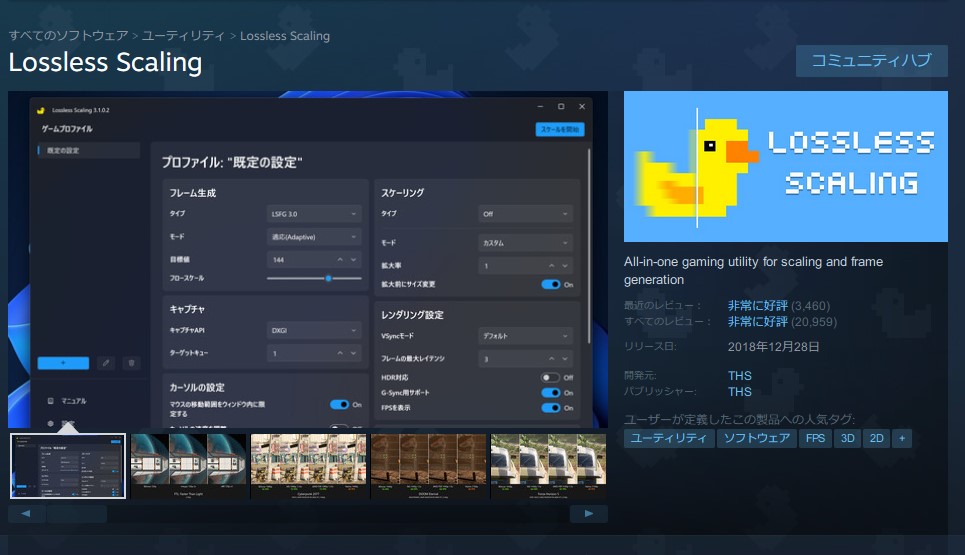The width and height of the screenshot is (965, 555).
Task: Select the 3D tag
Action: coord(847,438)
